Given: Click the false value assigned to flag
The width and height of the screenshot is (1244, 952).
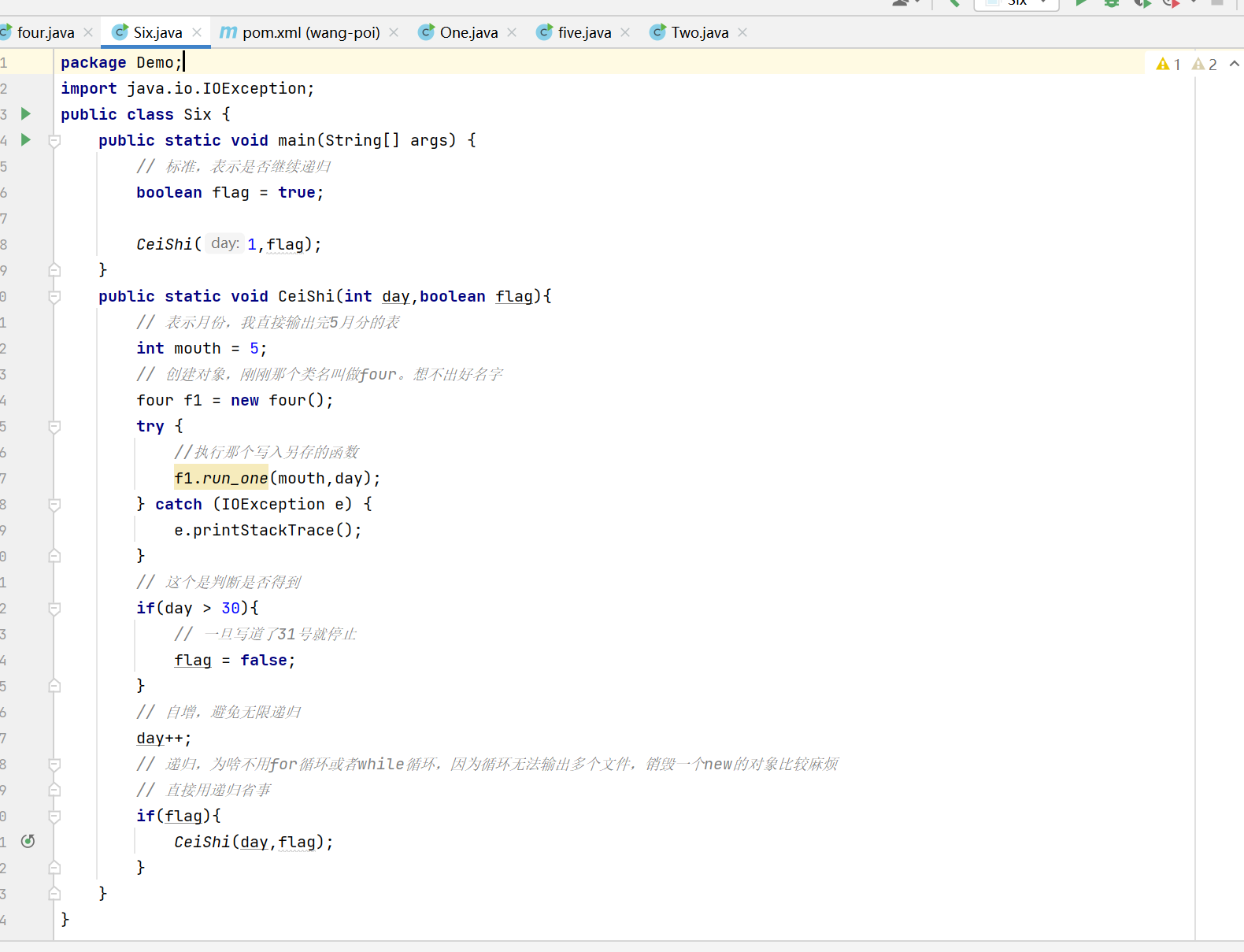Looking at the screenshot, I should [264, 660].
